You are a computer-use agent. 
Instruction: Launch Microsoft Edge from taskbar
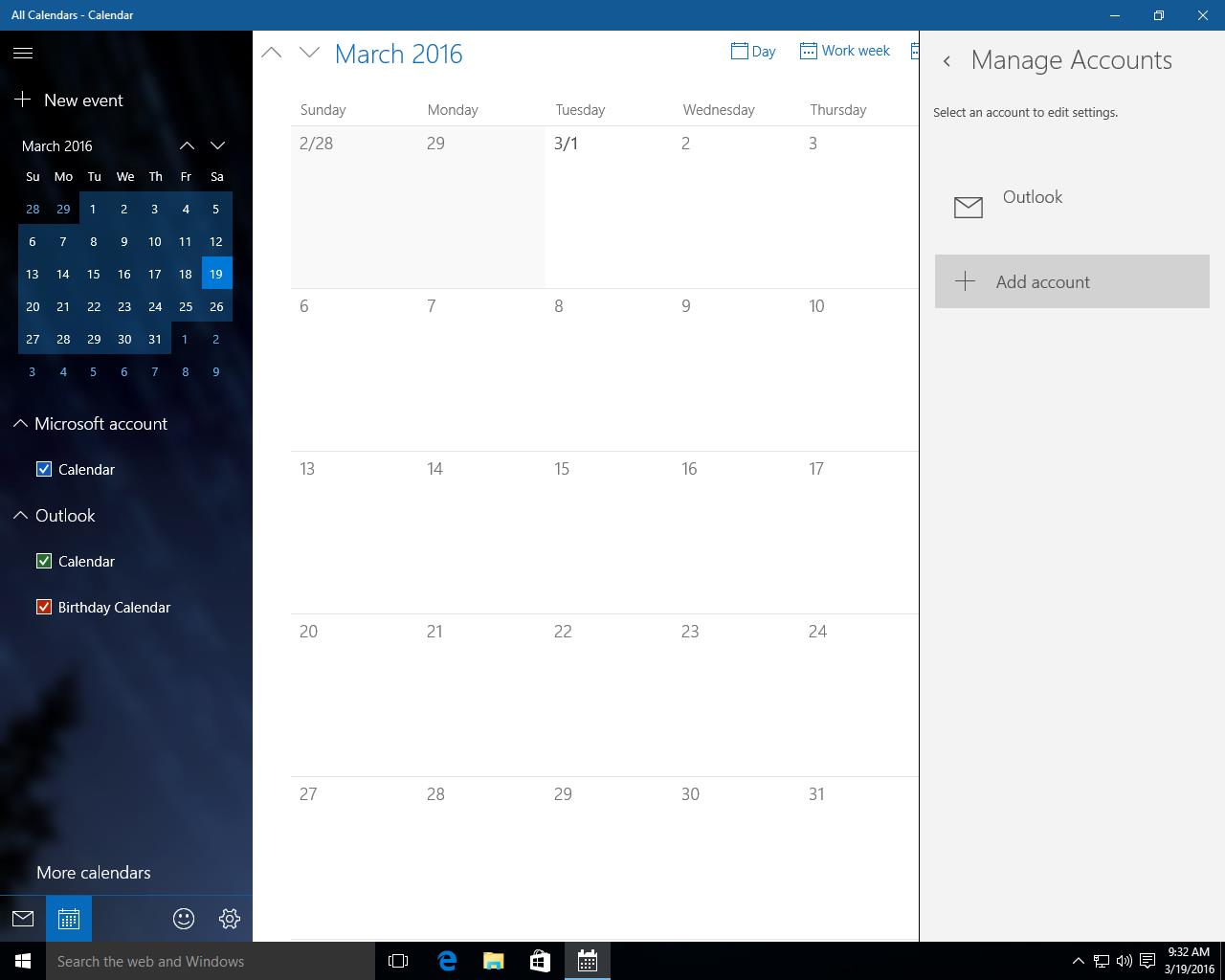(x=447, y=961)
